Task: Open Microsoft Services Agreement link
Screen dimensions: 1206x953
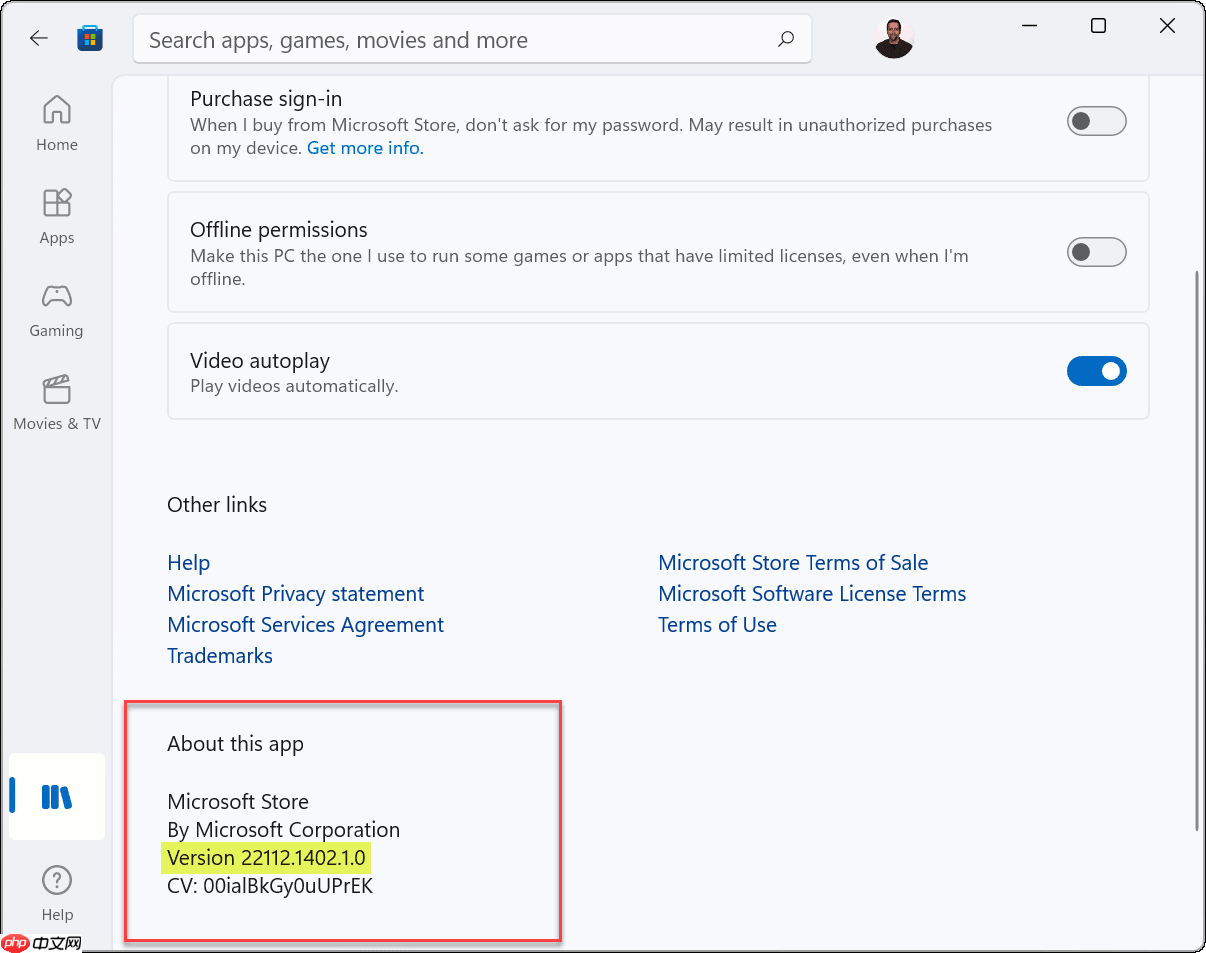Action: click(x=306, y=625)
